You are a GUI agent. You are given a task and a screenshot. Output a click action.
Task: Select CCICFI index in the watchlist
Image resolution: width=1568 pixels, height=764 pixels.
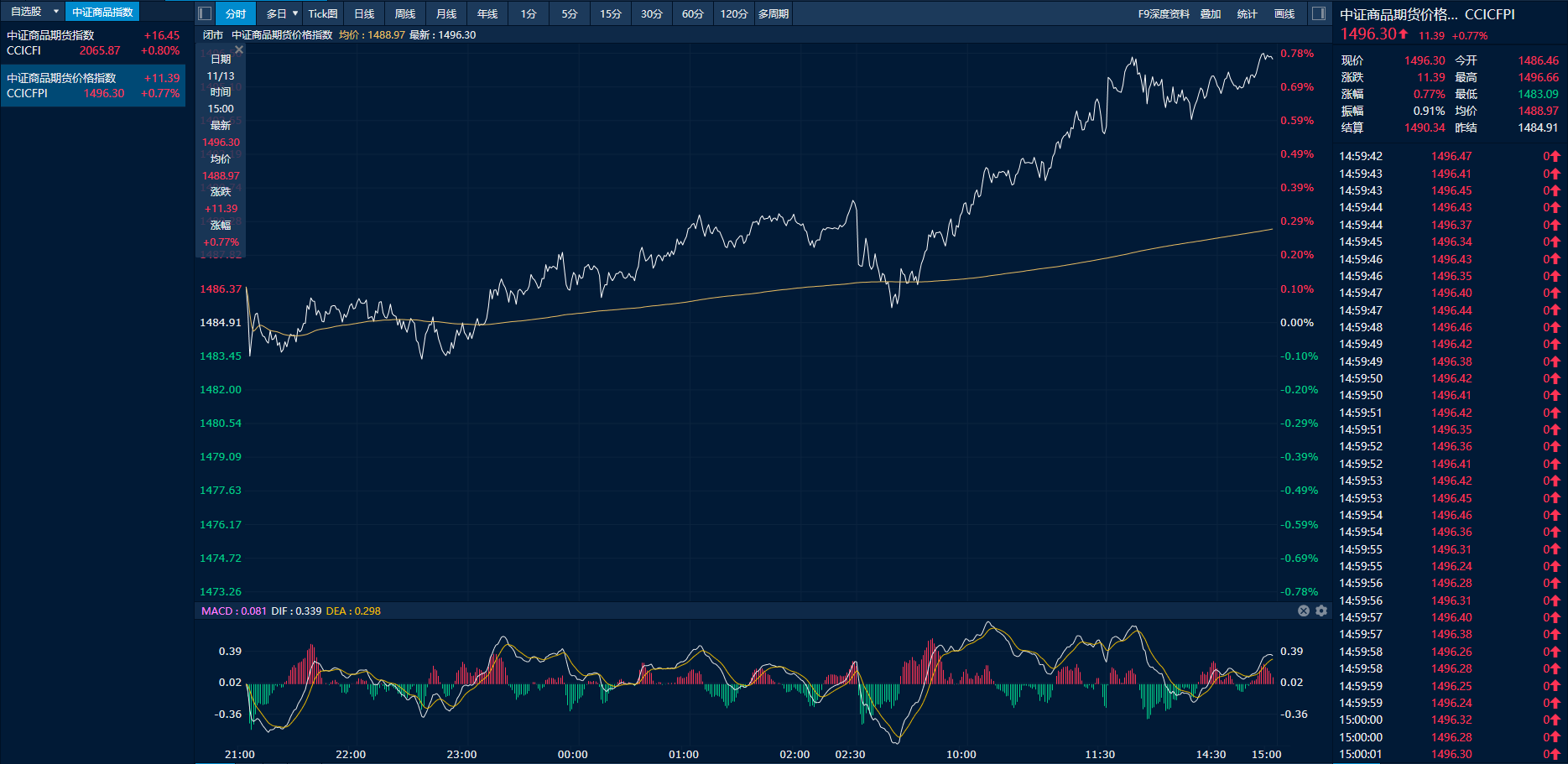click(92, 43)
